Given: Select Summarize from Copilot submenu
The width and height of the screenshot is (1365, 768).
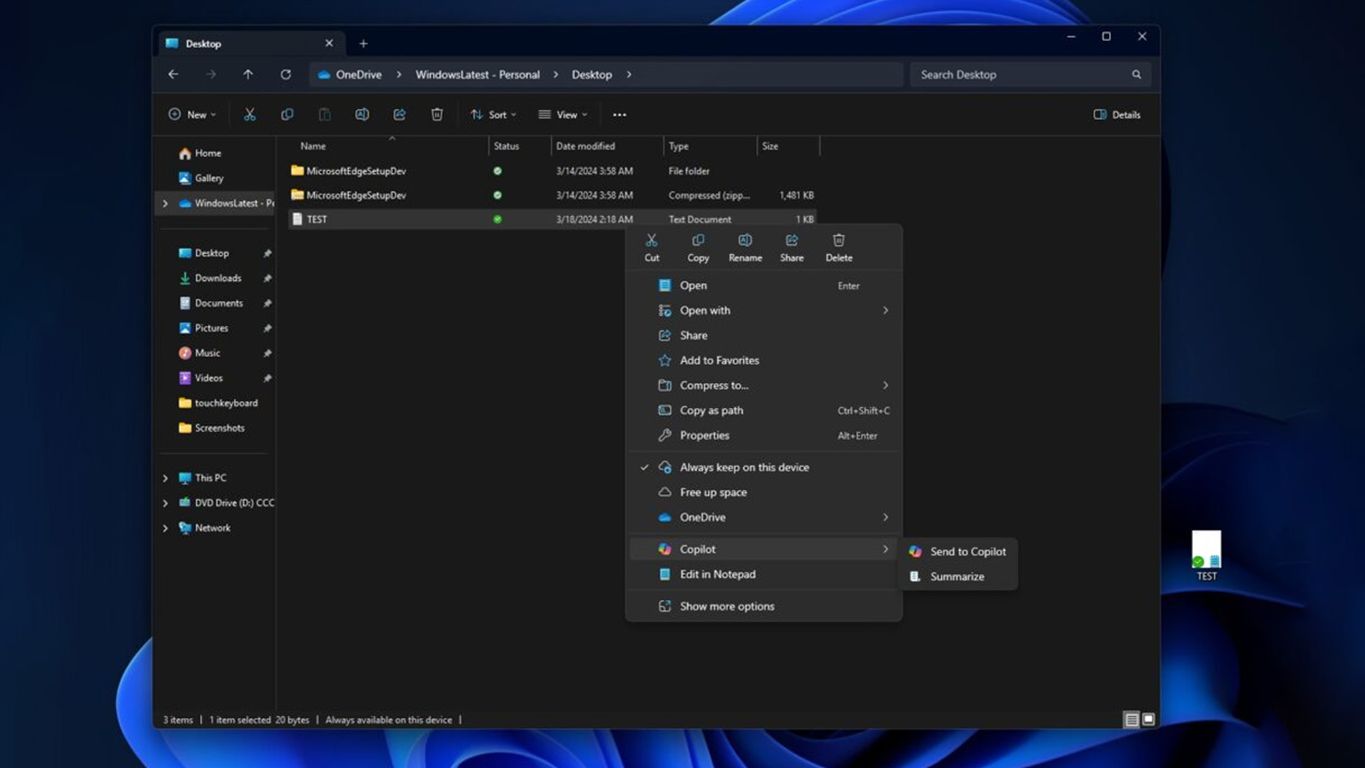Looking at the screenshot, I should click(956, 577).
